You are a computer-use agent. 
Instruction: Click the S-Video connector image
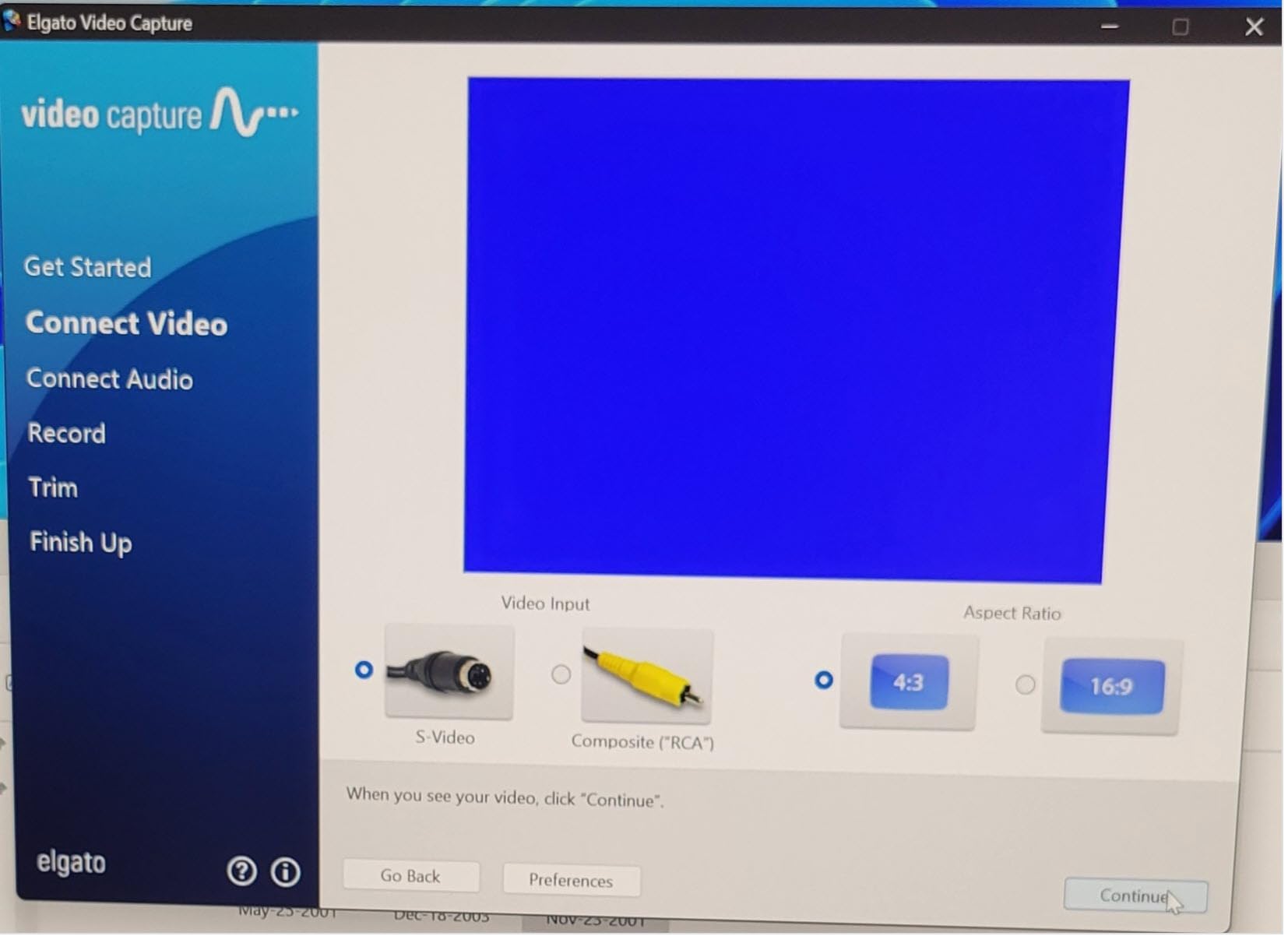click(449, 673)
